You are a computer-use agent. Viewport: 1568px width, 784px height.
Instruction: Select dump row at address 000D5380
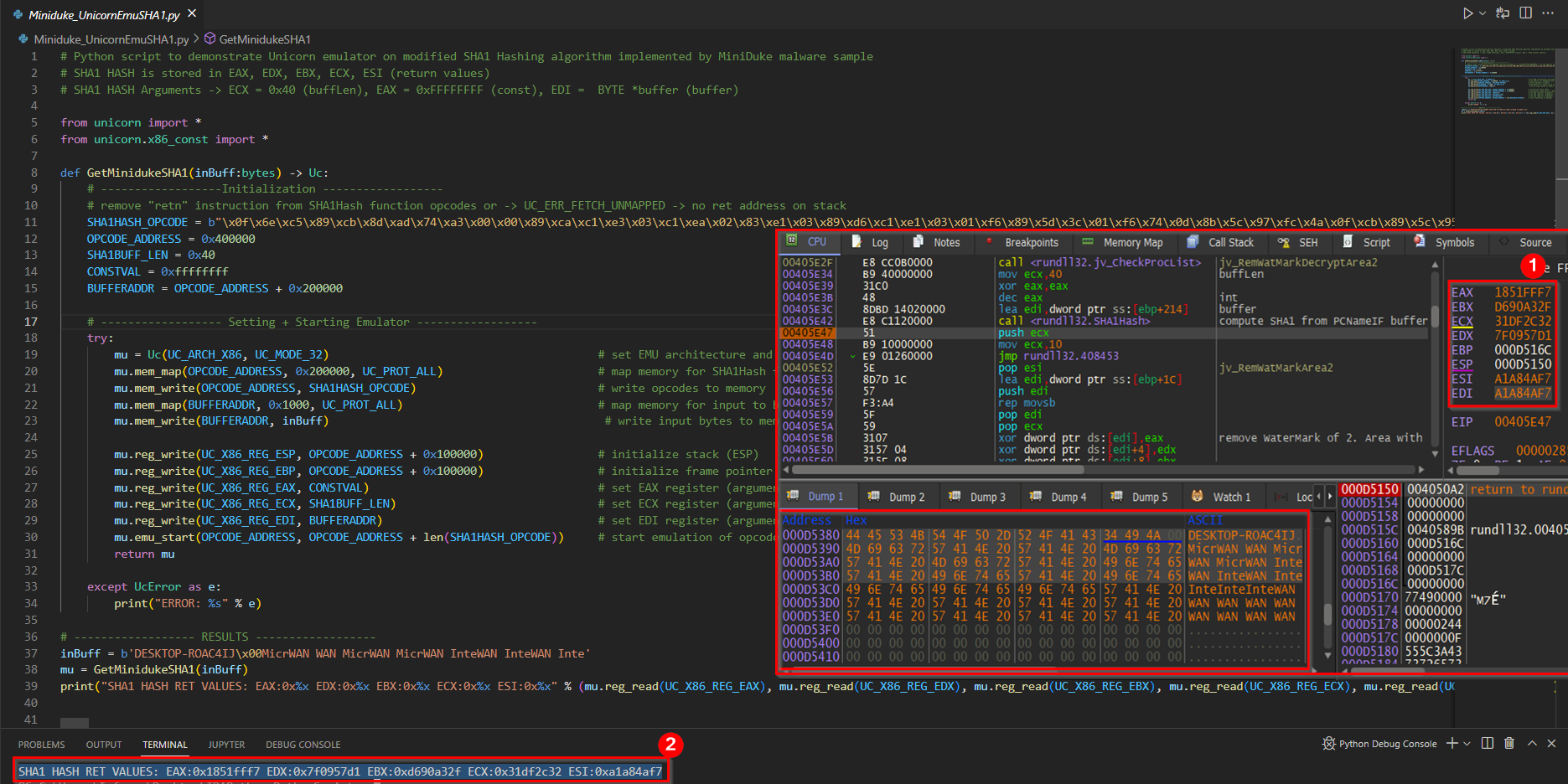(1043, 535)
